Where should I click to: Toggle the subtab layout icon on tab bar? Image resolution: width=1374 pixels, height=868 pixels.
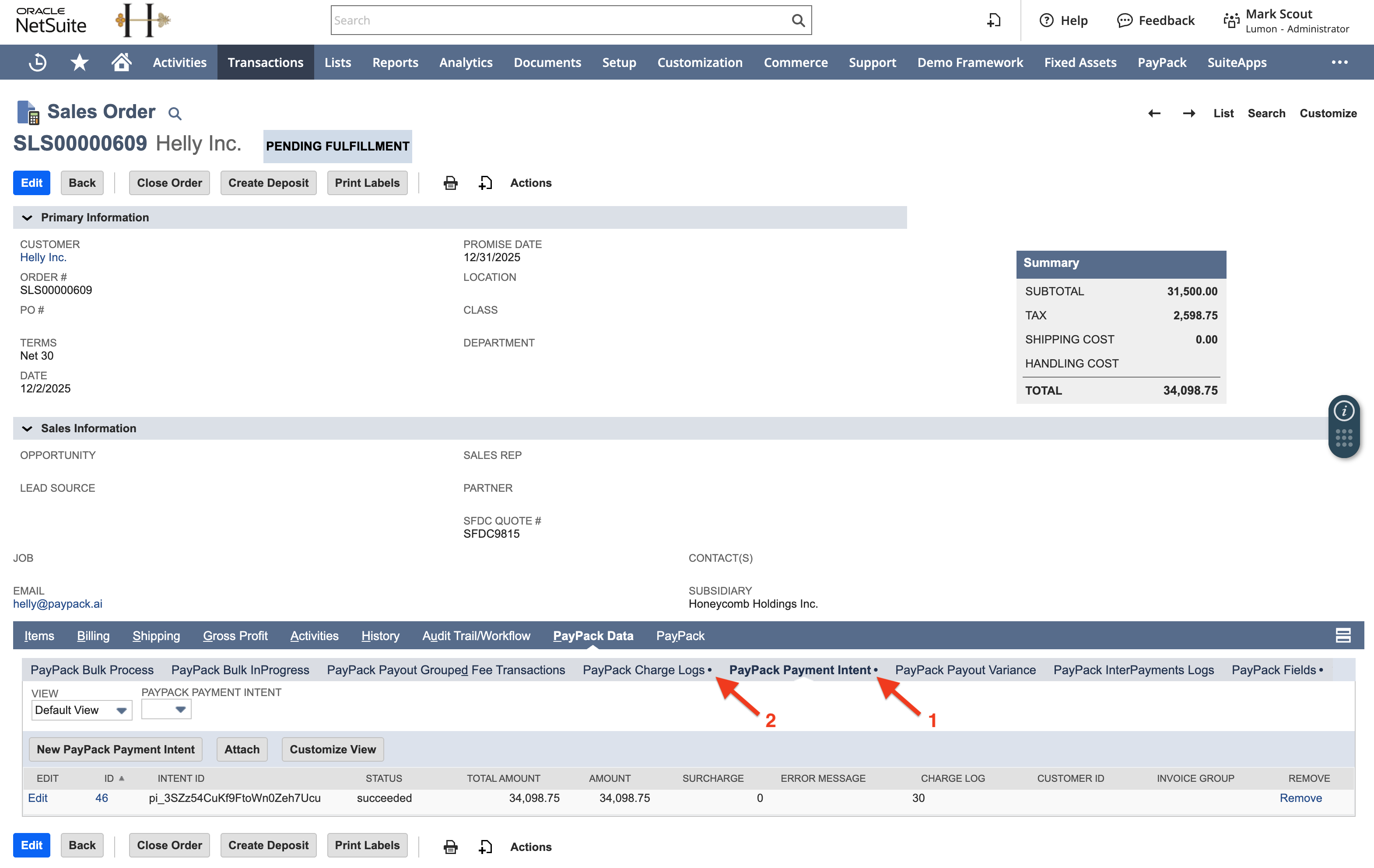point(1342,635)
